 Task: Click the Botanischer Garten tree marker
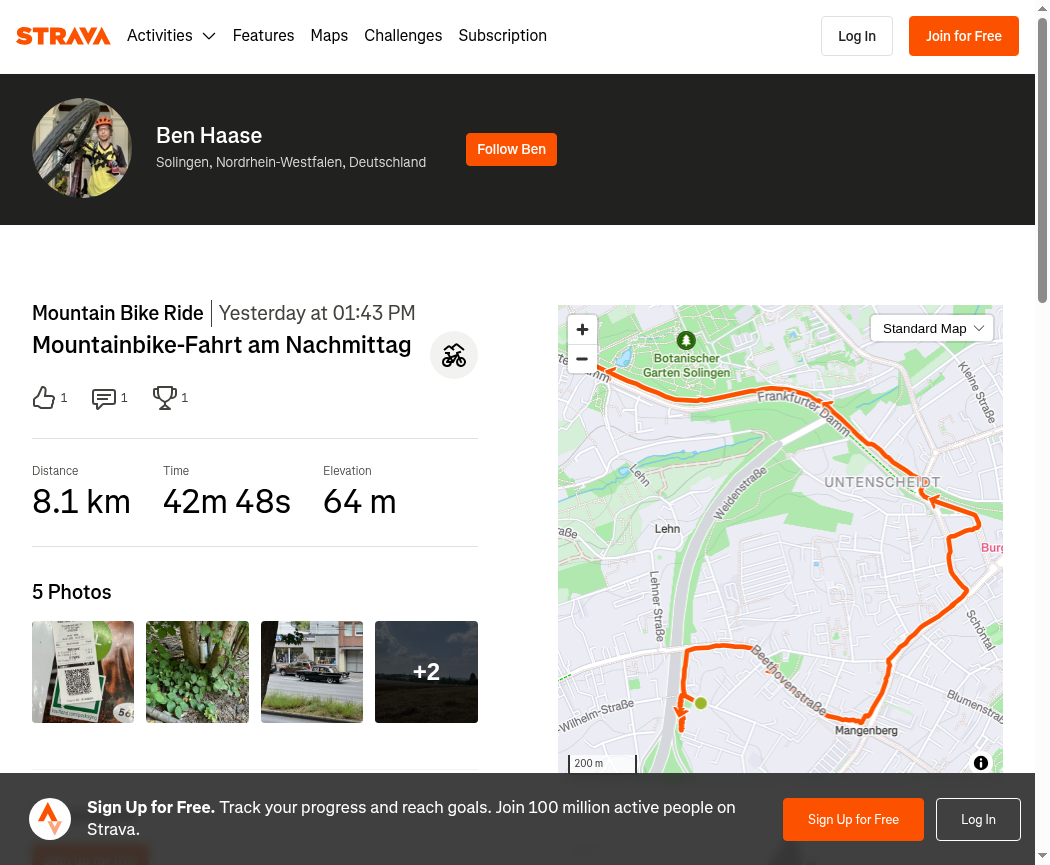[x=686, y=340]
